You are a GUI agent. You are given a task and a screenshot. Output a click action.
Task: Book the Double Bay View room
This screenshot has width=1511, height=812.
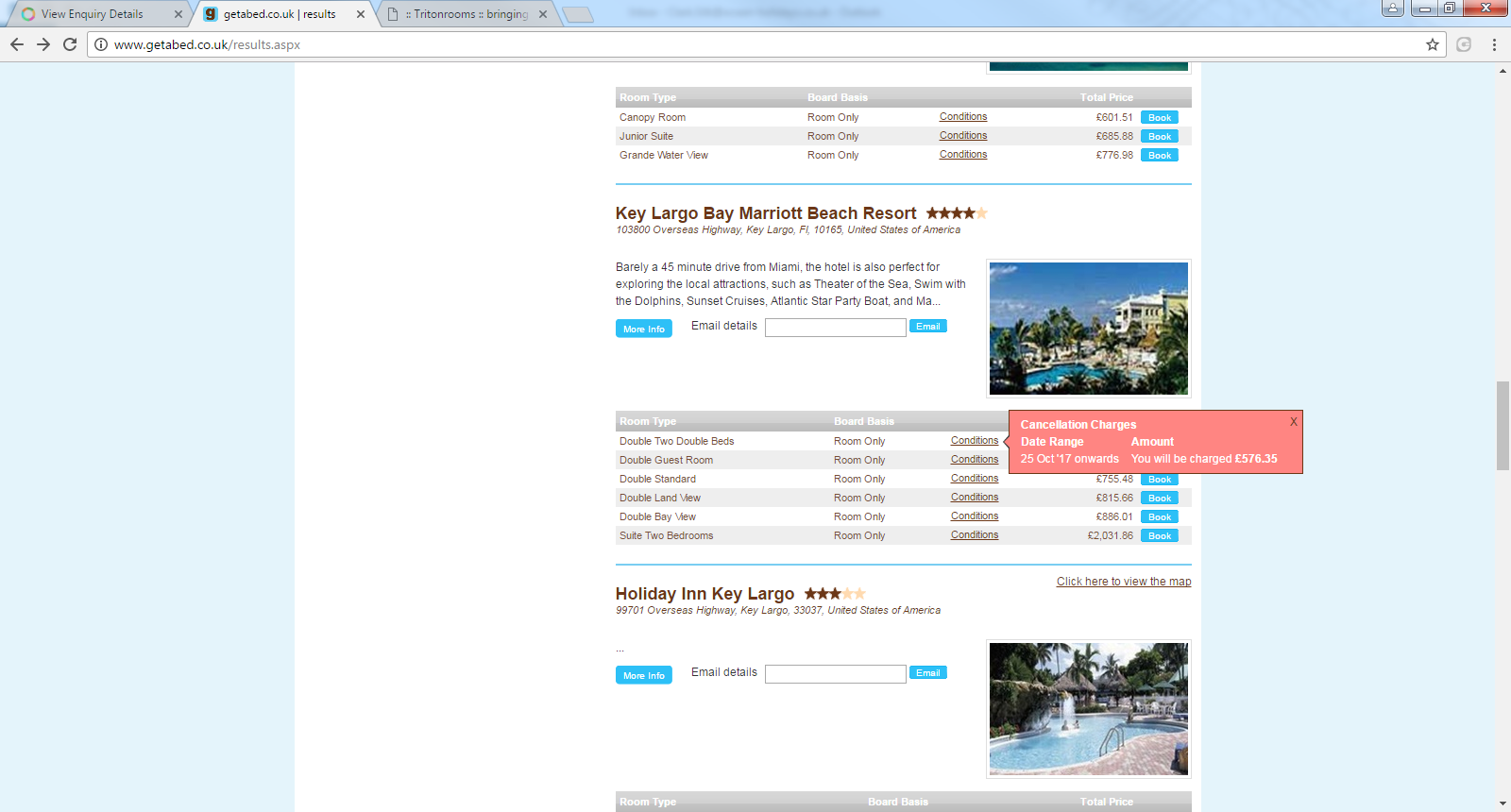click(1160, 517)
